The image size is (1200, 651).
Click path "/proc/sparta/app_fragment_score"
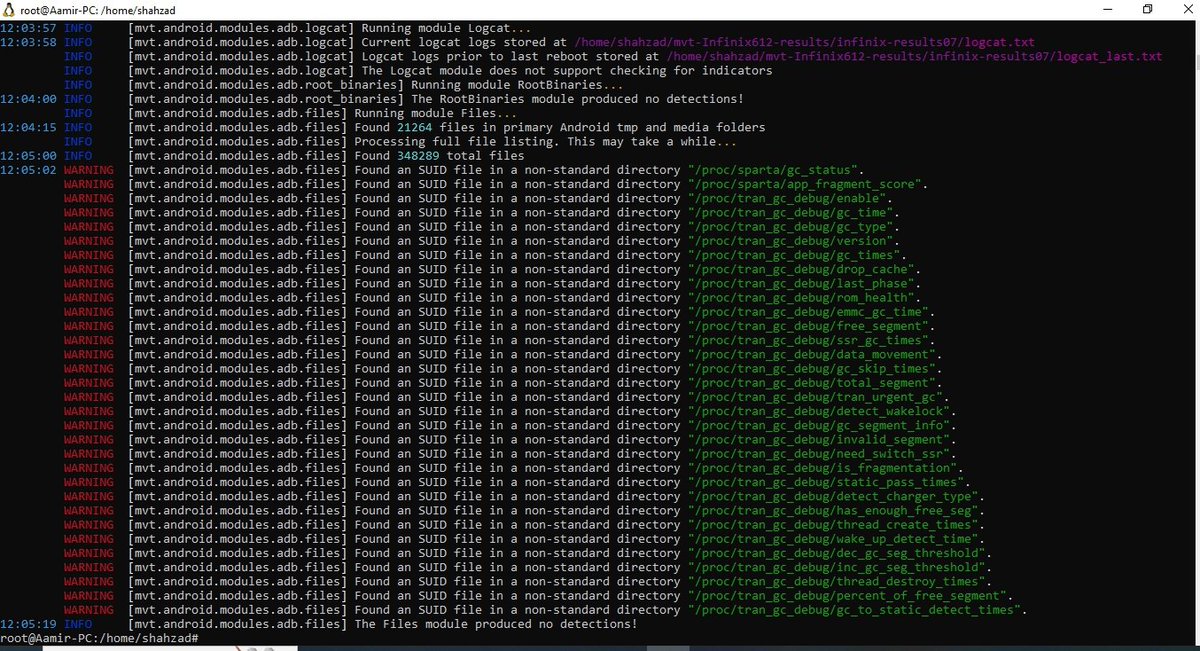click(807, 184)
